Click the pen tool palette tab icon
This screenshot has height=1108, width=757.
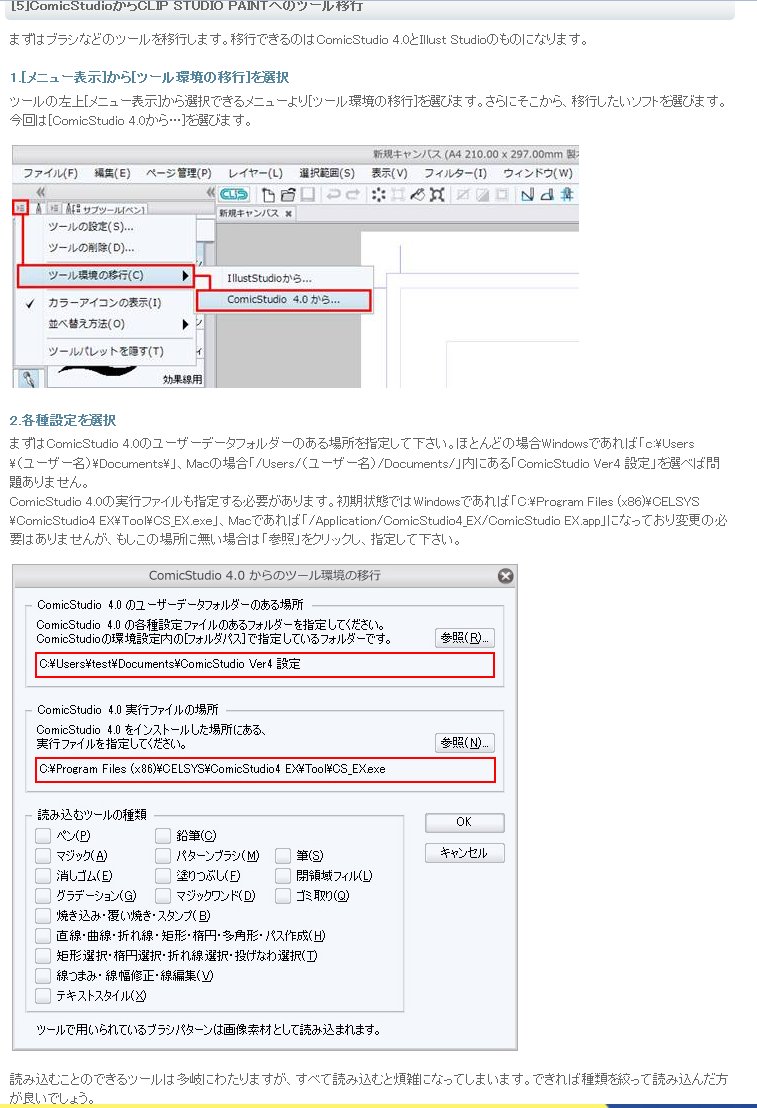click(39, 208)
